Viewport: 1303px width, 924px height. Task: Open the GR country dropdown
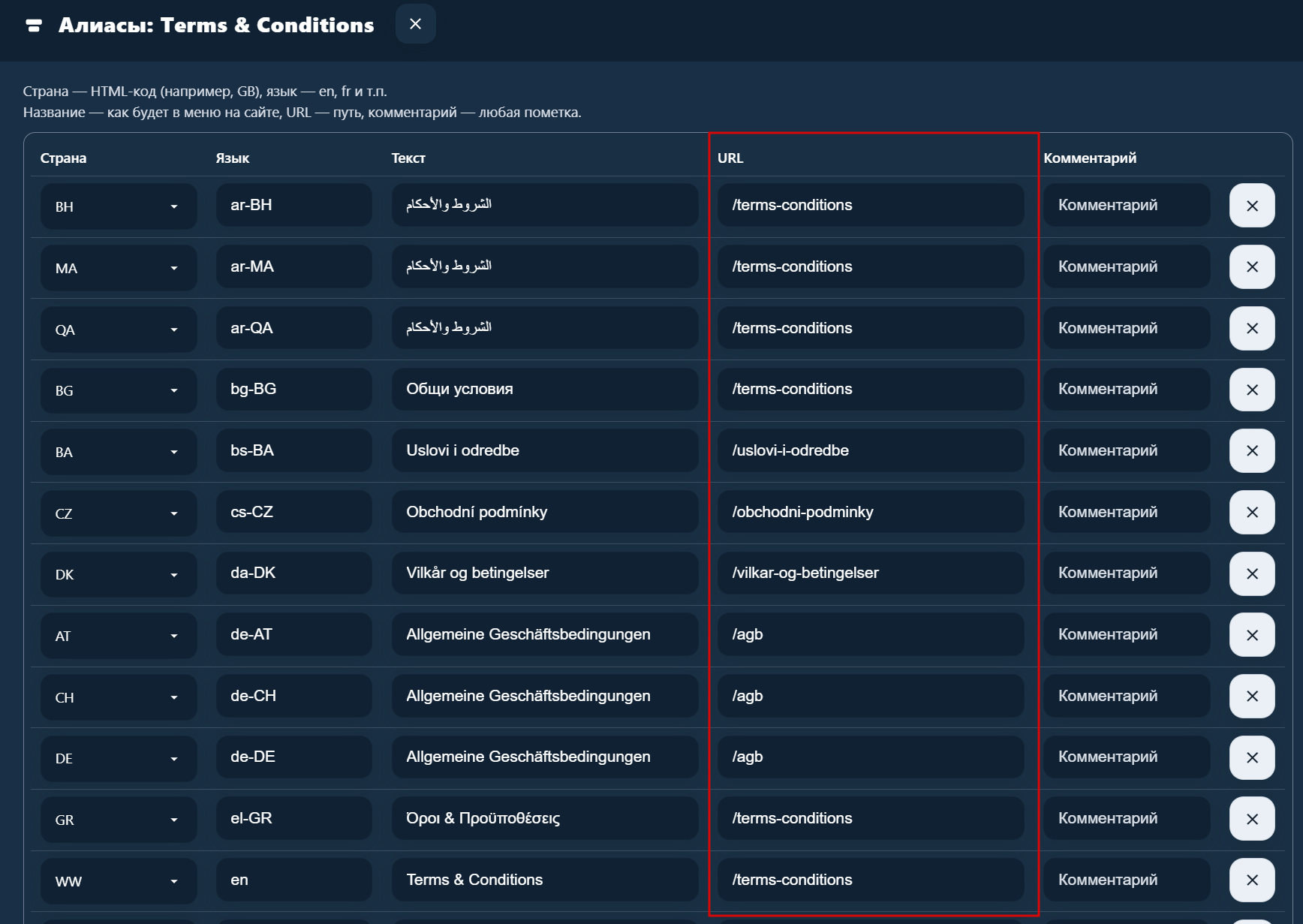pyautogui.click(x=119, y=820)
